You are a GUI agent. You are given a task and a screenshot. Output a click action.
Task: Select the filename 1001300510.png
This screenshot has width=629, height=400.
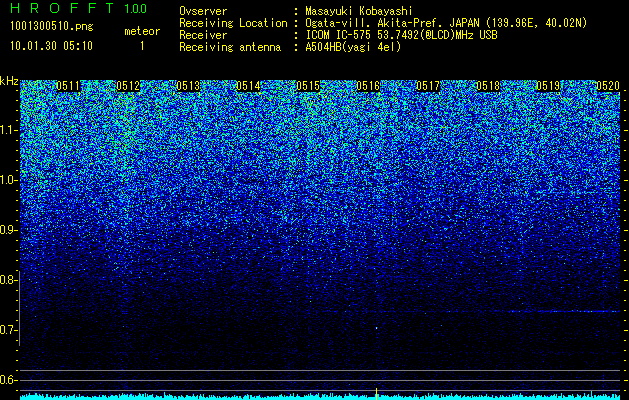coord(52,26)
